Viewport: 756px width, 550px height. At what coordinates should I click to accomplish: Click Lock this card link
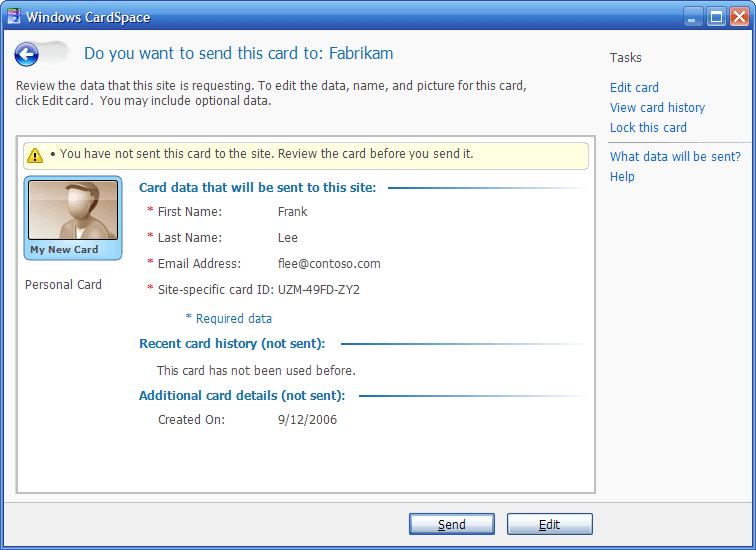point(648,128)
